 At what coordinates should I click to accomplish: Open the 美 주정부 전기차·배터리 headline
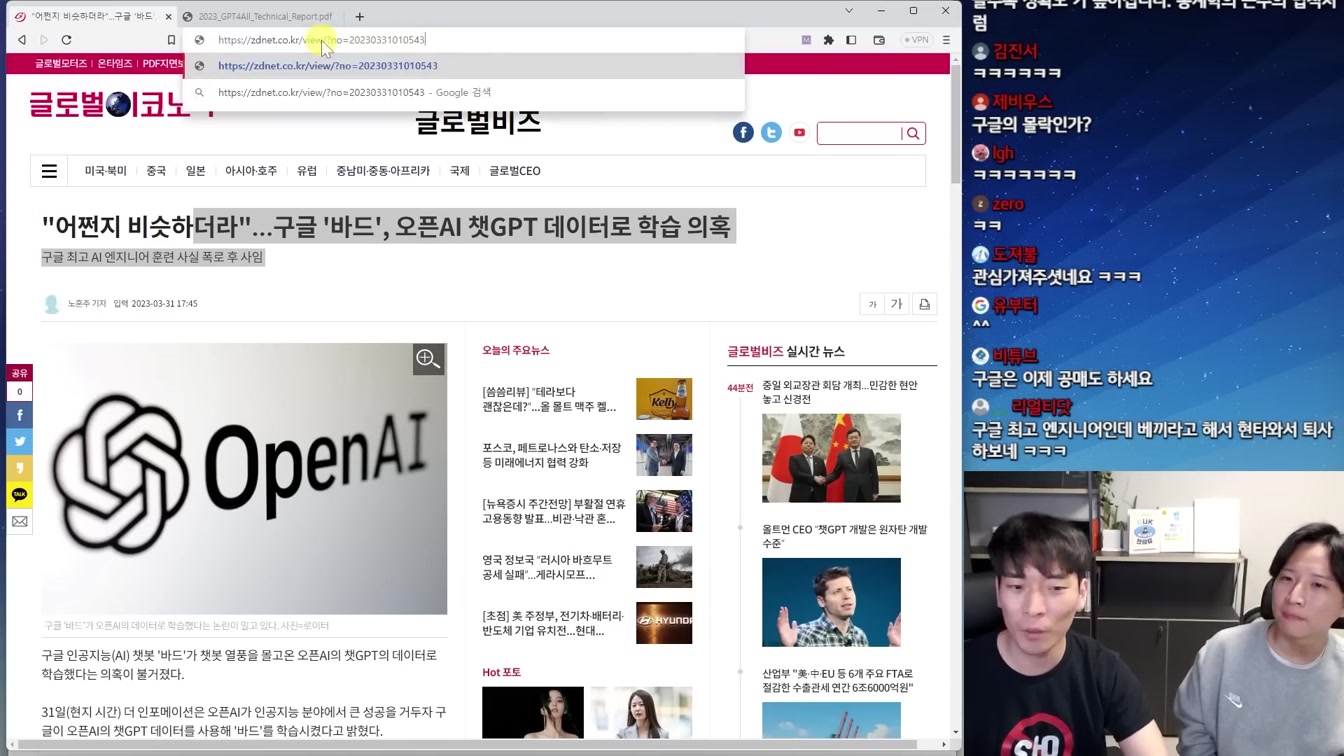click(552, 623)
